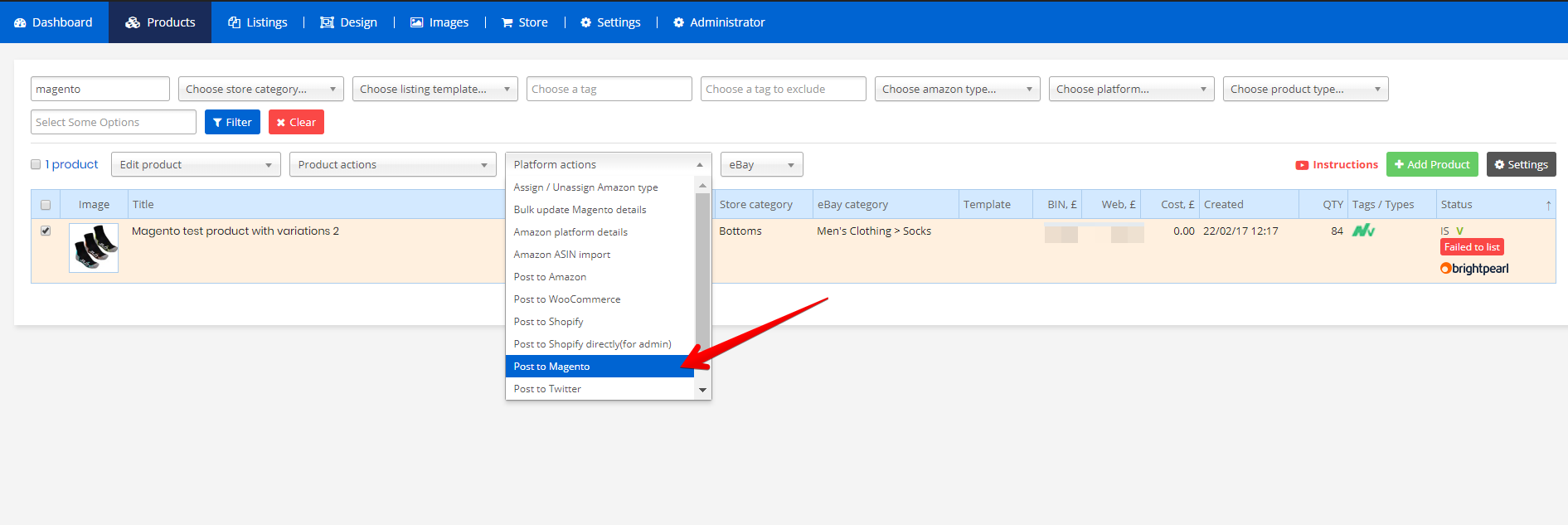
Task: Click the dropdown list scroll-up arrow
Action: 702,185
